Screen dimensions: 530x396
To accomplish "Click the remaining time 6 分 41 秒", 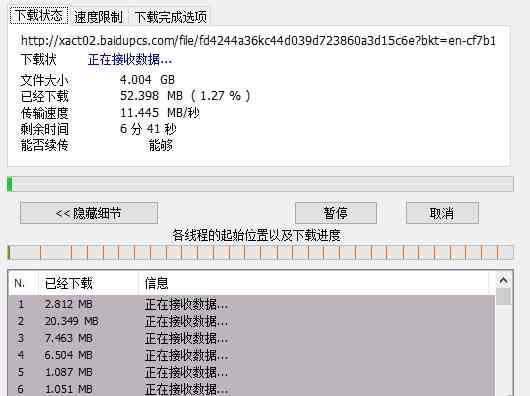I will 148,129.
